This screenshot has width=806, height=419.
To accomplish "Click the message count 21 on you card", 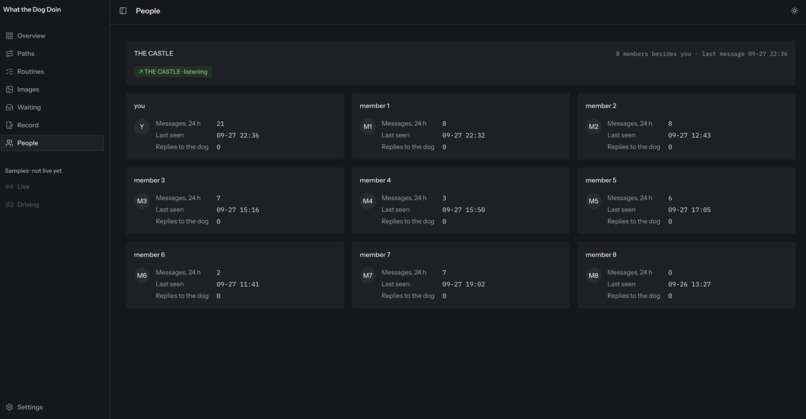I will click(221, 124).
